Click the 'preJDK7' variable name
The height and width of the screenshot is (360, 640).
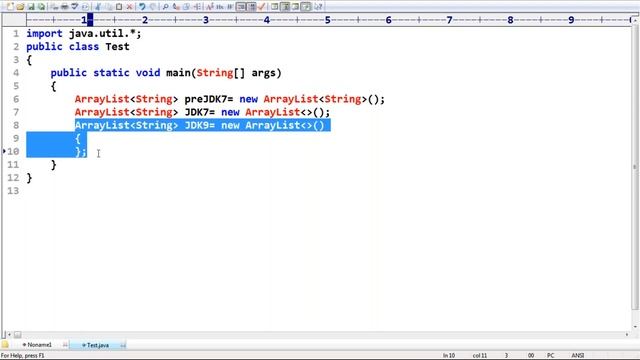pyautogui.click(x=205, y=99)
